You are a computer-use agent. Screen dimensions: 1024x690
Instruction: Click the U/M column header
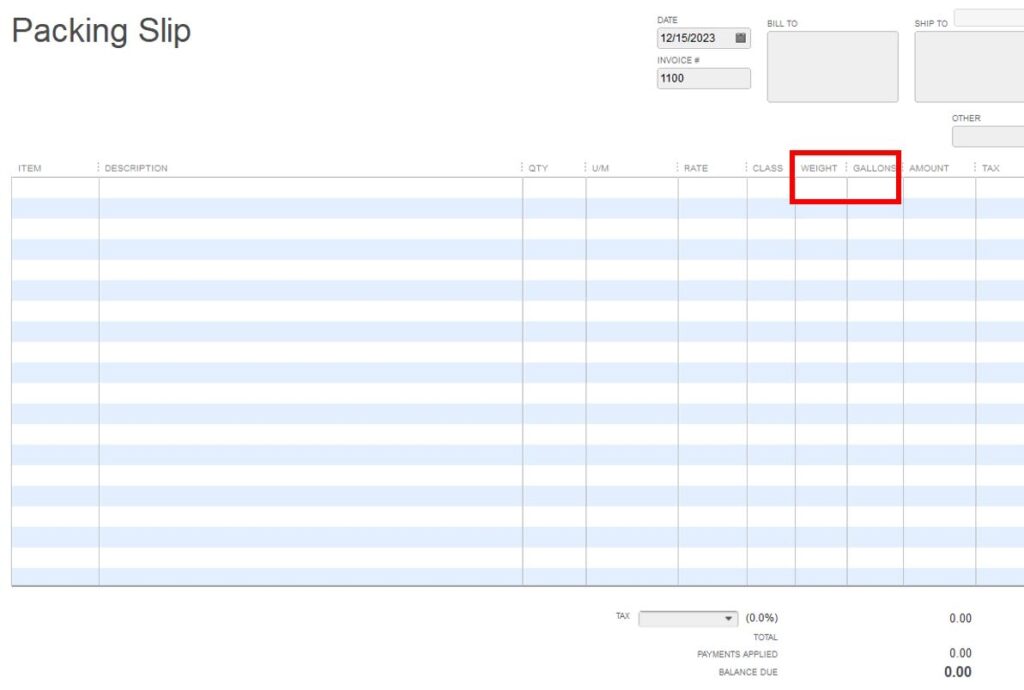601,168
